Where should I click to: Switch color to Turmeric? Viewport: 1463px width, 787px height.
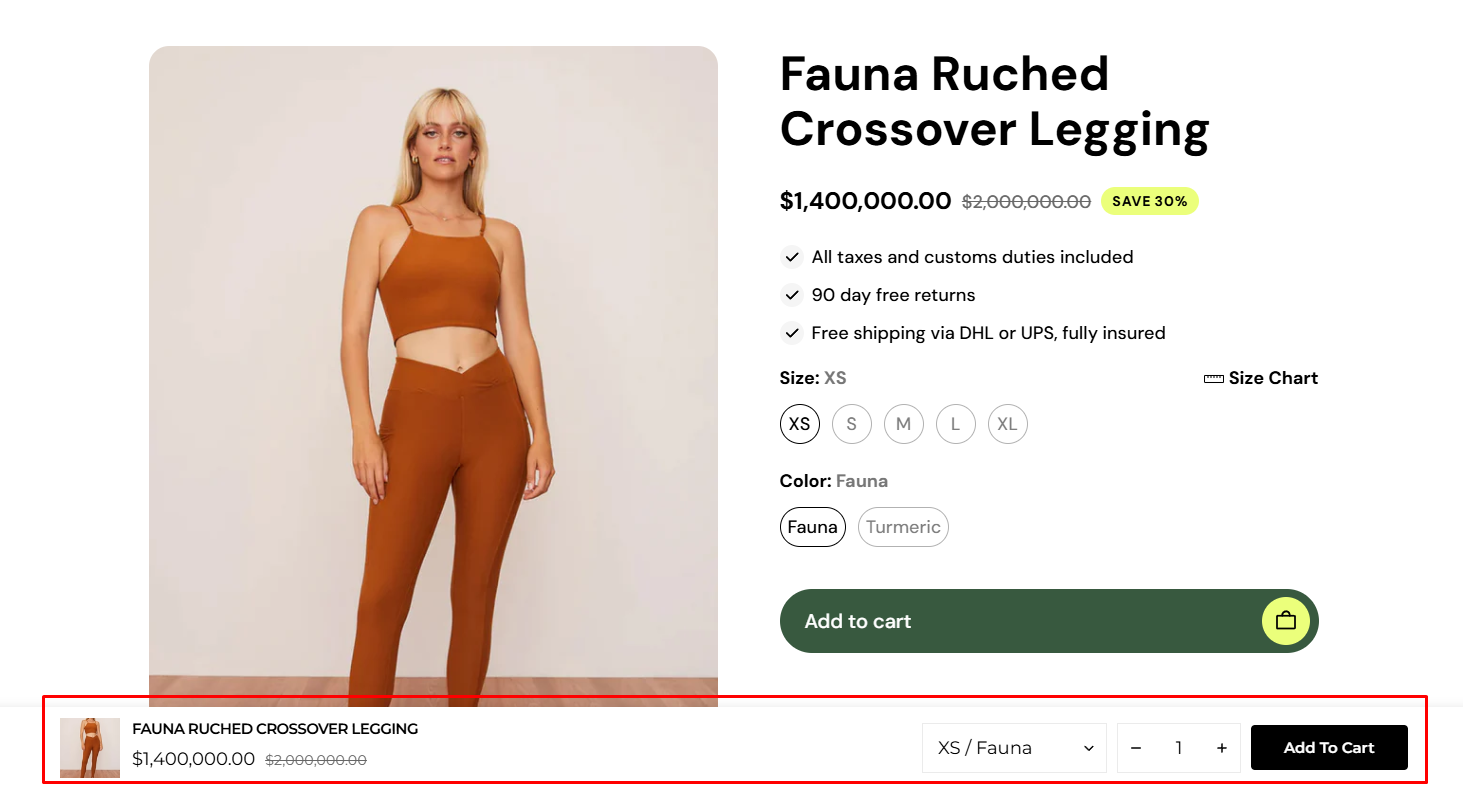(903, 527)
